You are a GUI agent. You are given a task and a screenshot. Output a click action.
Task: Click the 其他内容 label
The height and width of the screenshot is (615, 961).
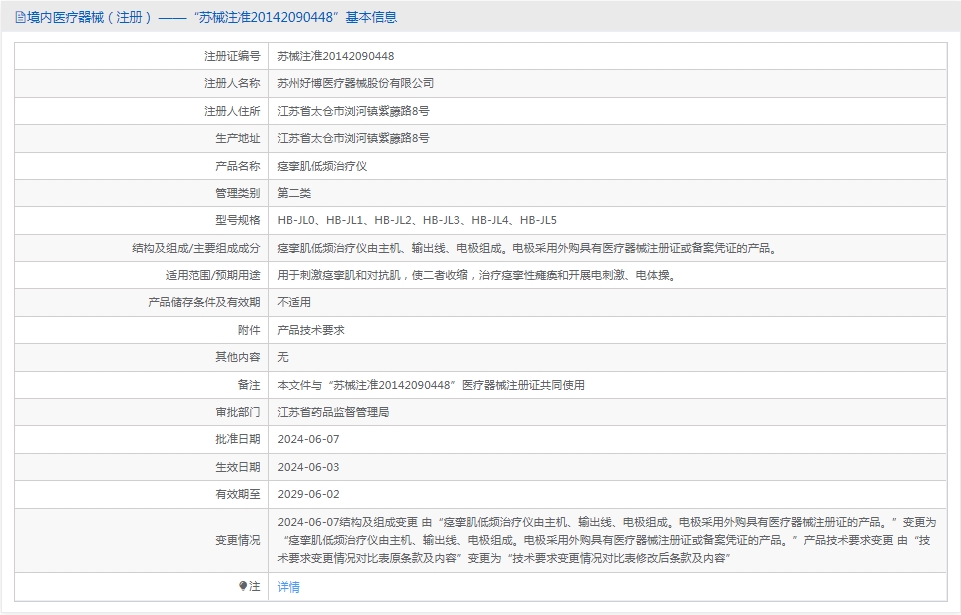238,357
